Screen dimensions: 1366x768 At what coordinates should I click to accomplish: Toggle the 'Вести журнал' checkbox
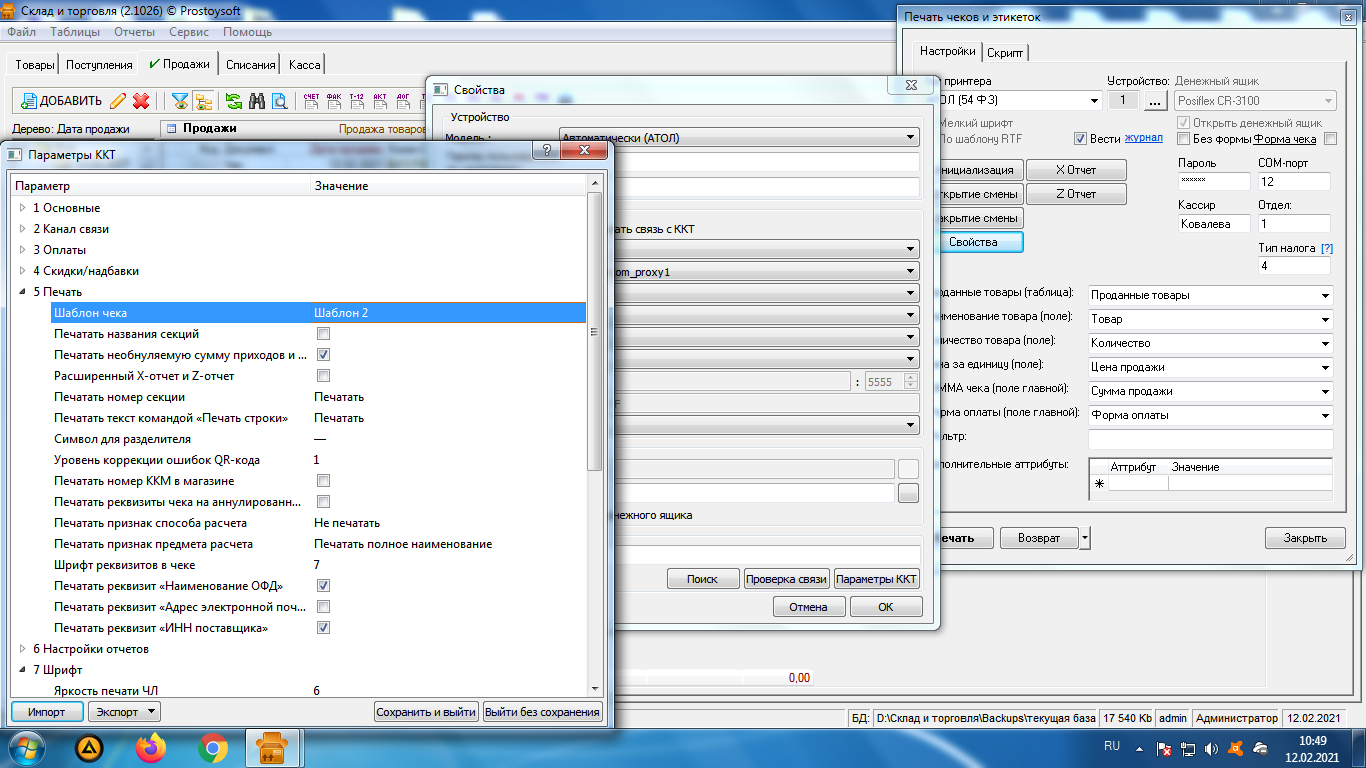coord(1080,139)
